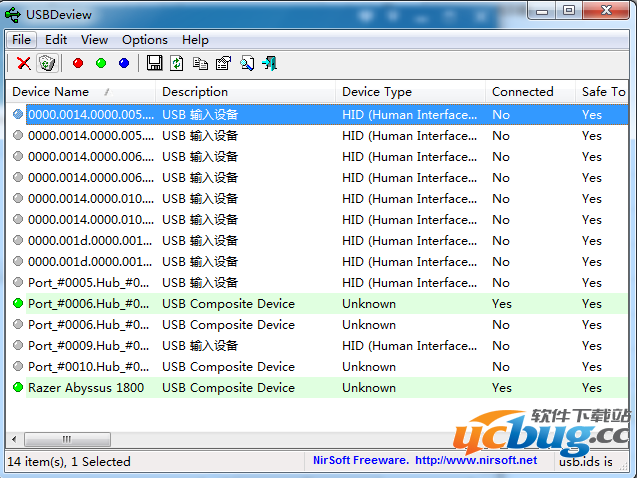Click Unknown device type in Port_#0010 row
The height and width of the screenshot is (478, 637).
click(369, 367)
